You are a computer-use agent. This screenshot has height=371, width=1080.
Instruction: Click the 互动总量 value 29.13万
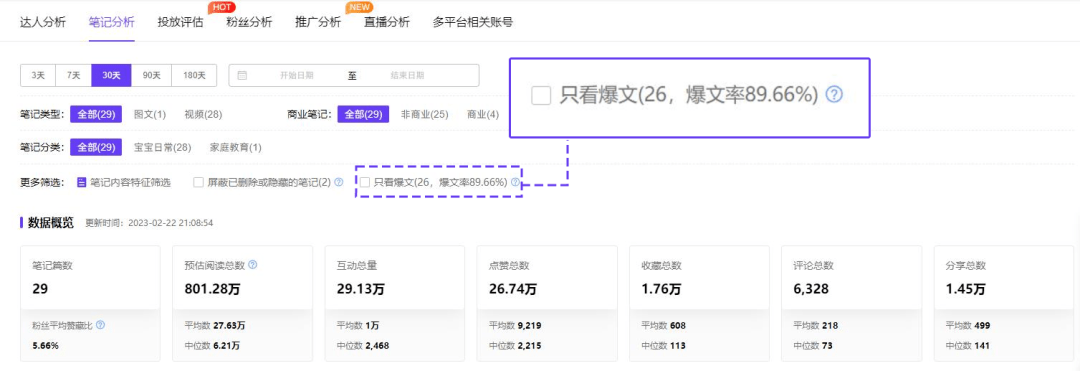(x=361, y=289)
